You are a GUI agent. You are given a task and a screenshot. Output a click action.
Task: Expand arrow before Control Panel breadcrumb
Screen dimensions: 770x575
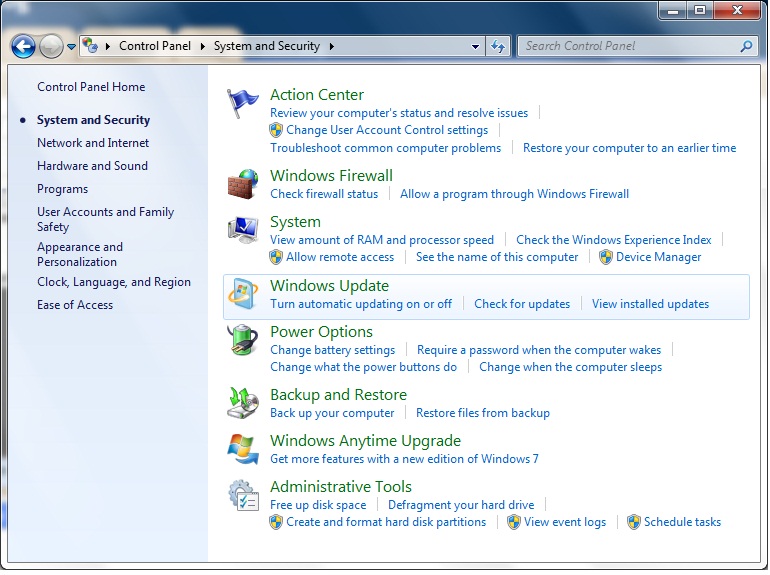pyautogui.click(x=108, y=46)
